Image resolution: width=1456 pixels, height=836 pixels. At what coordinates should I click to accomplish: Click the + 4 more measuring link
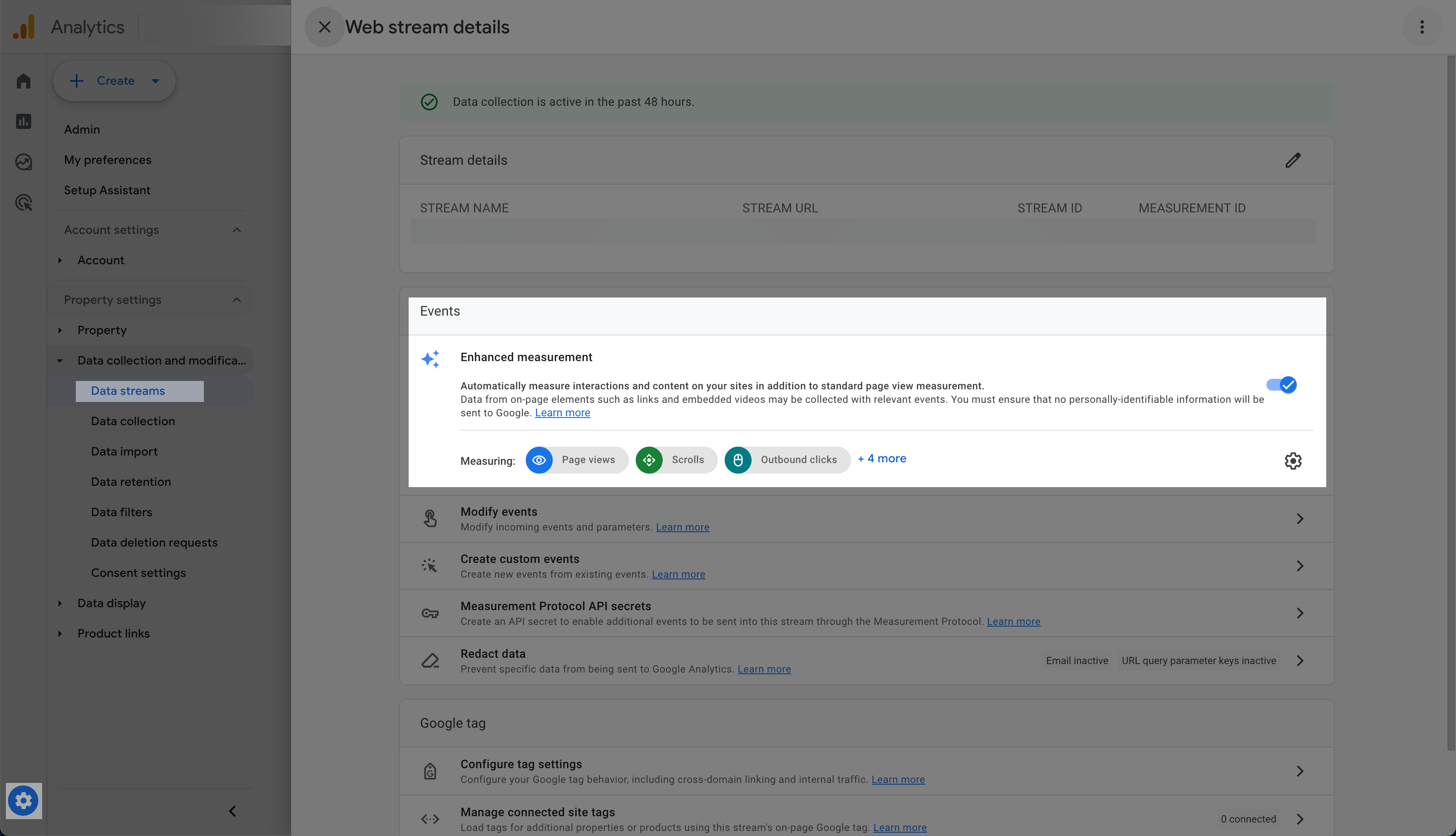click(x=882, y=458)
